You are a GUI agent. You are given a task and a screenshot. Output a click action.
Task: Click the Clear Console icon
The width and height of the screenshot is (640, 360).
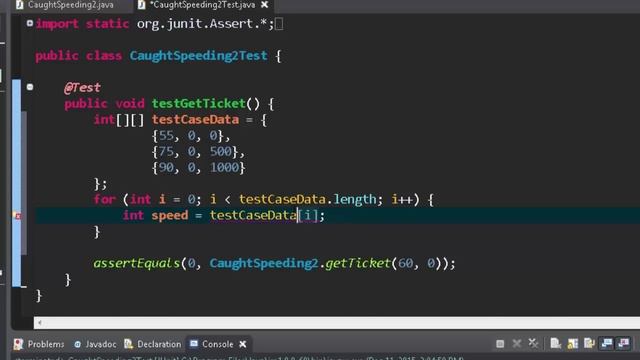point(555,344)
